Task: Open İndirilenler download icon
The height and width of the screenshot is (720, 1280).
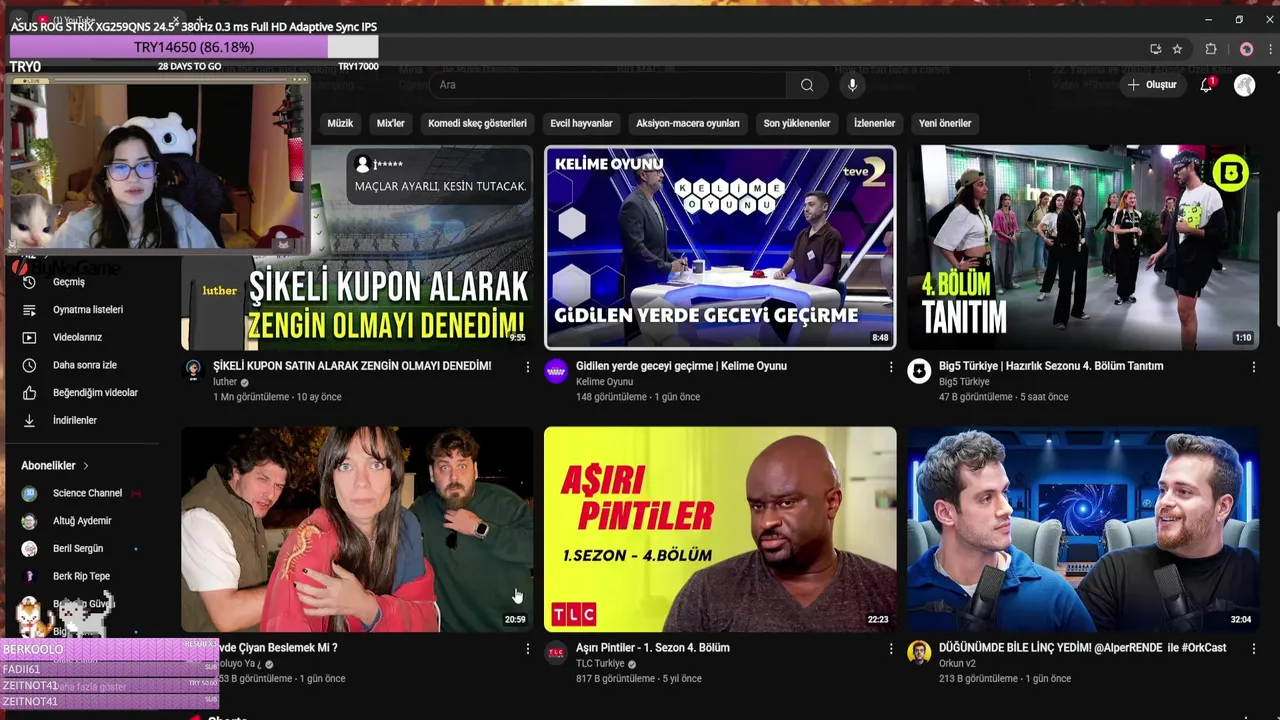Action: point(29,421)
